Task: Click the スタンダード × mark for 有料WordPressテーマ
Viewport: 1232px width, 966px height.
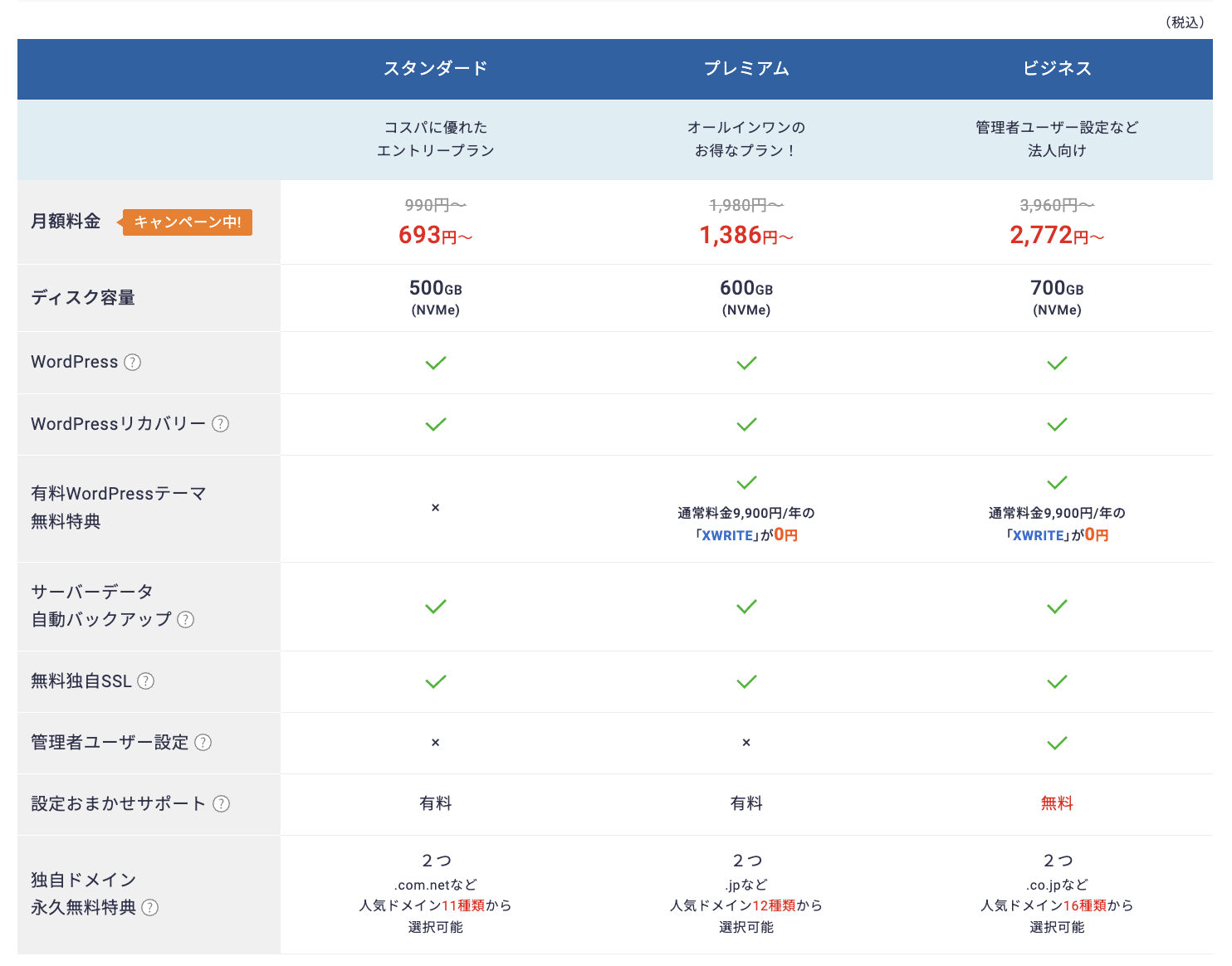Action: (435, 508)
